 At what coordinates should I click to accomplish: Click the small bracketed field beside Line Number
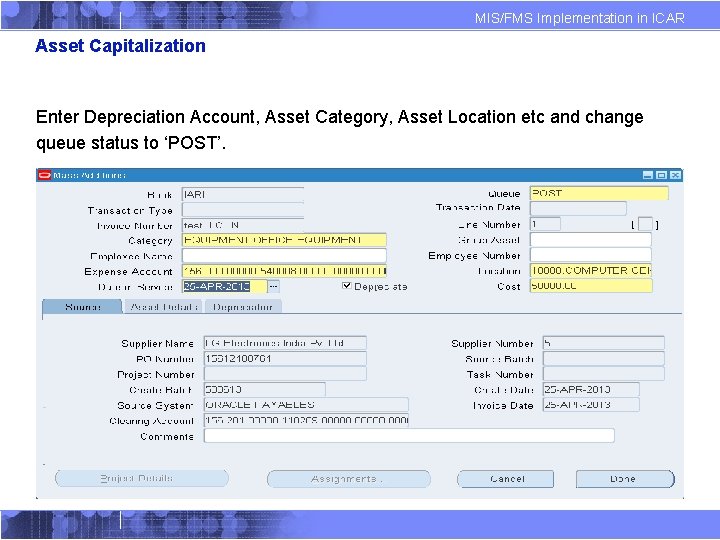pyautogui.click(x=645, y=224)
